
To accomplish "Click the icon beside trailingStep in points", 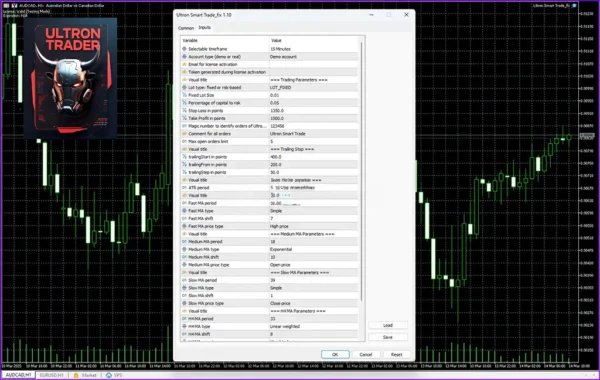I will (x=184, y=172).
